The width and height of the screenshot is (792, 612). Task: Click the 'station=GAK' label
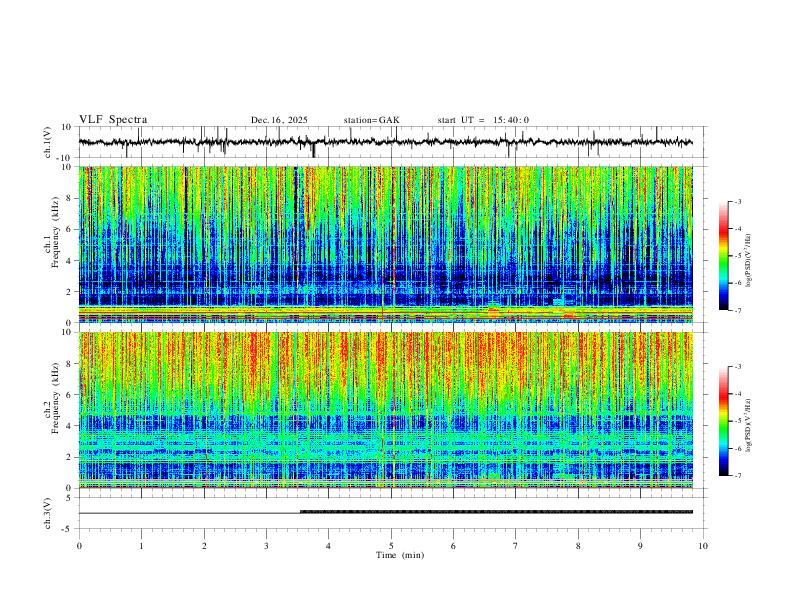371,120
